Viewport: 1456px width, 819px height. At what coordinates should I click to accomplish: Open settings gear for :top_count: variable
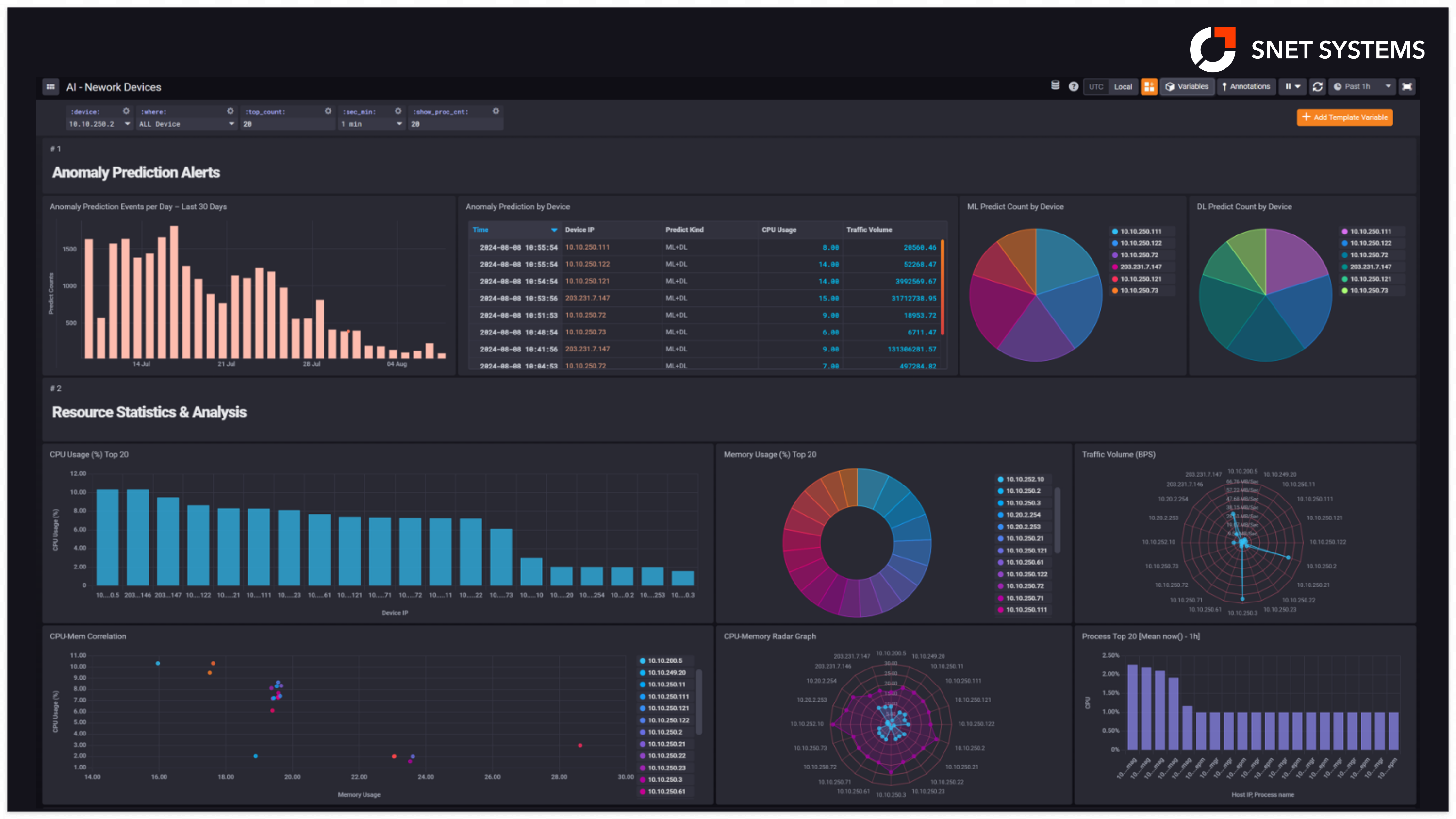tap(328, 111)
